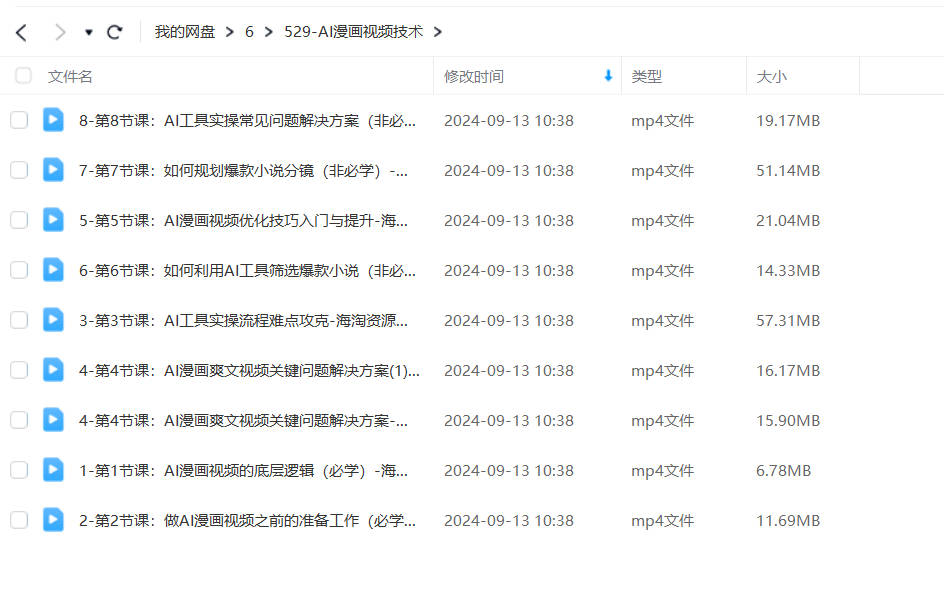
Task: Check the box for 3-第3节课 file
Action: point(19,320)
